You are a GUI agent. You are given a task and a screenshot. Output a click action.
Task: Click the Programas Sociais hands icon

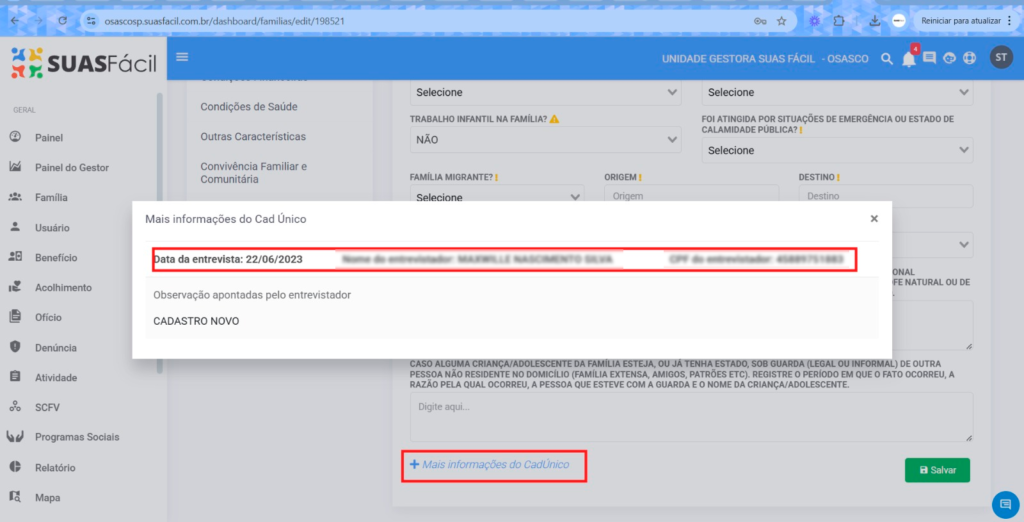(x=15, y=436)
